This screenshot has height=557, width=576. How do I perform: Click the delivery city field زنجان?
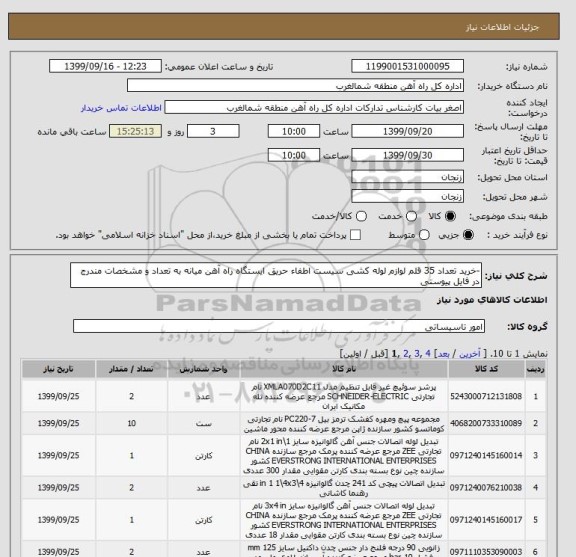point(407,197)
